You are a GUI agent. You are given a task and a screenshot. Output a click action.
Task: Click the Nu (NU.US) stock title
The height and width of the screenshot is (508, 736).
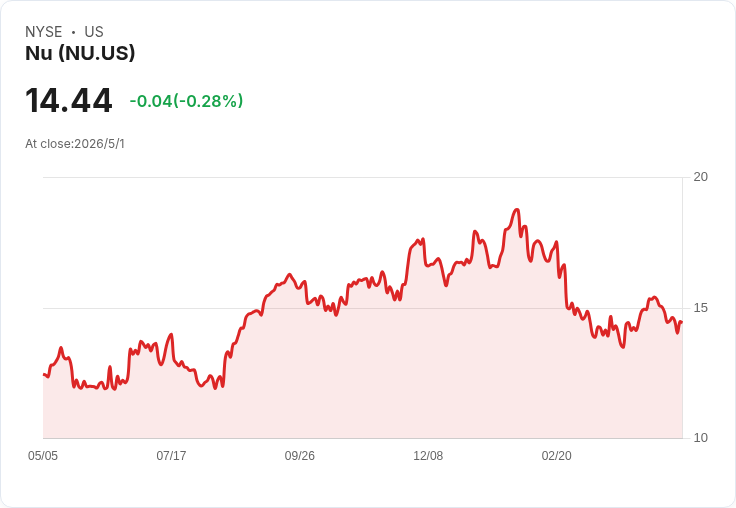80,53
